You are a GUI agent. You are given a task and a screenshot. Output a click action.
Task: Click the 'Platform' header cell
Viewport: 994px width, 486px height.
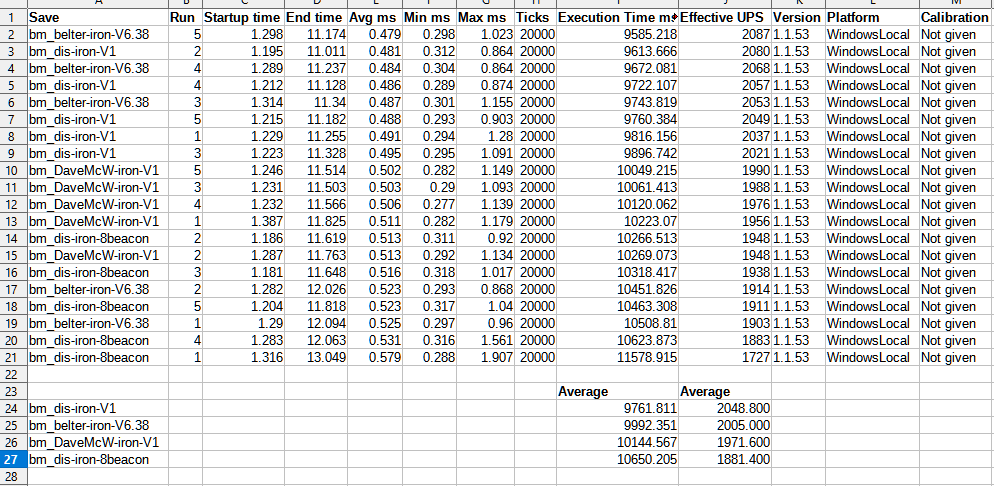[872, 18]
